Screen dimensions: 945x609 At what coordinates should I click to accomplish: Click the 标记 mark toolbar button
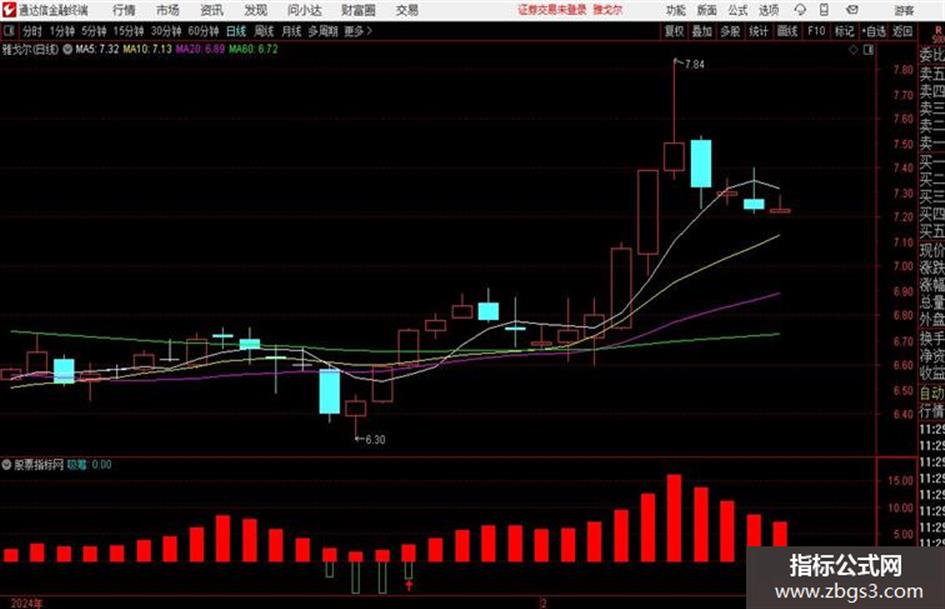(x=844, y=31)
